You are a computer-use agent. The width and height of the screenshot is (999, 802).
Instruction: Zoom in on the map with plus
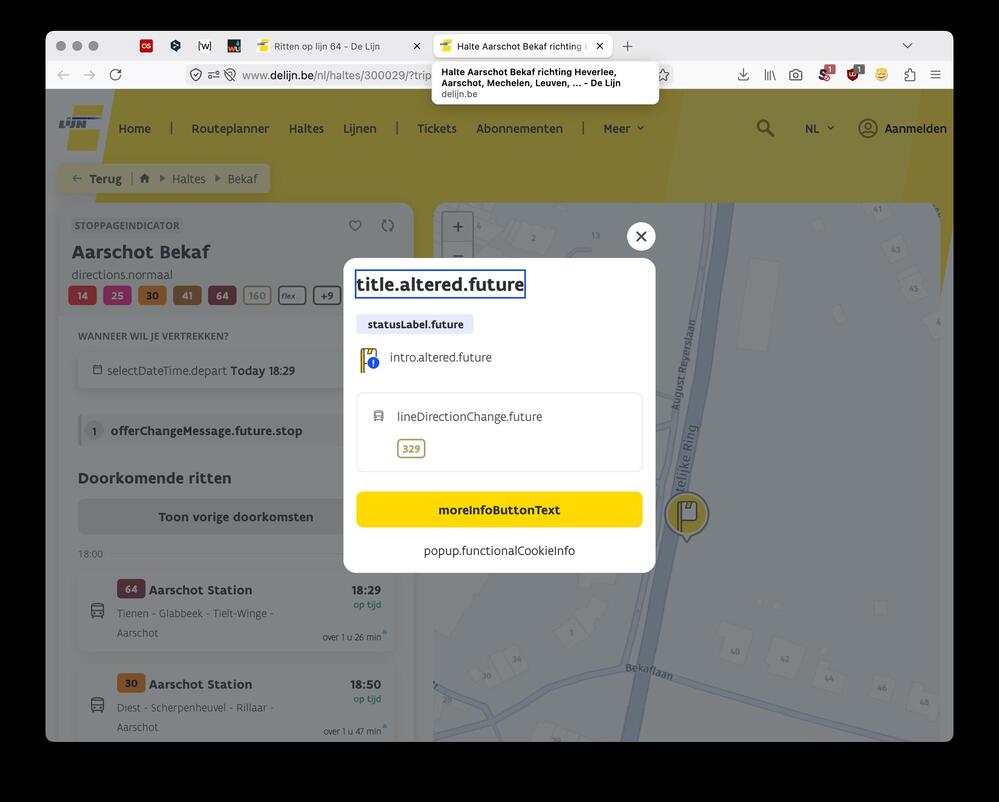pyautogui.click(x=457, y=227)
